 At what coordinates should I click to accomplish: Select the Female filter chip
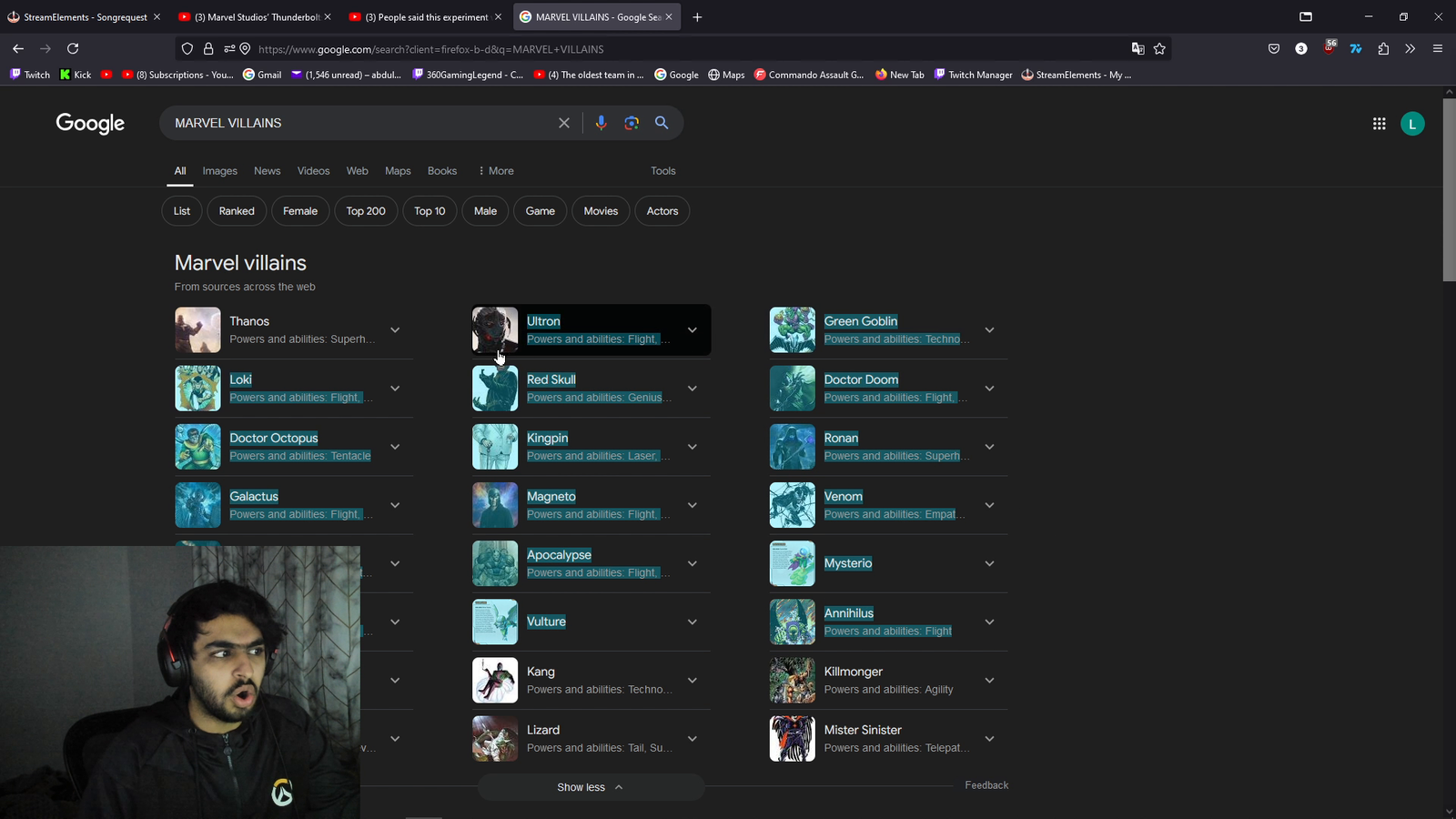pyautogui.click(x=300, y=211)
